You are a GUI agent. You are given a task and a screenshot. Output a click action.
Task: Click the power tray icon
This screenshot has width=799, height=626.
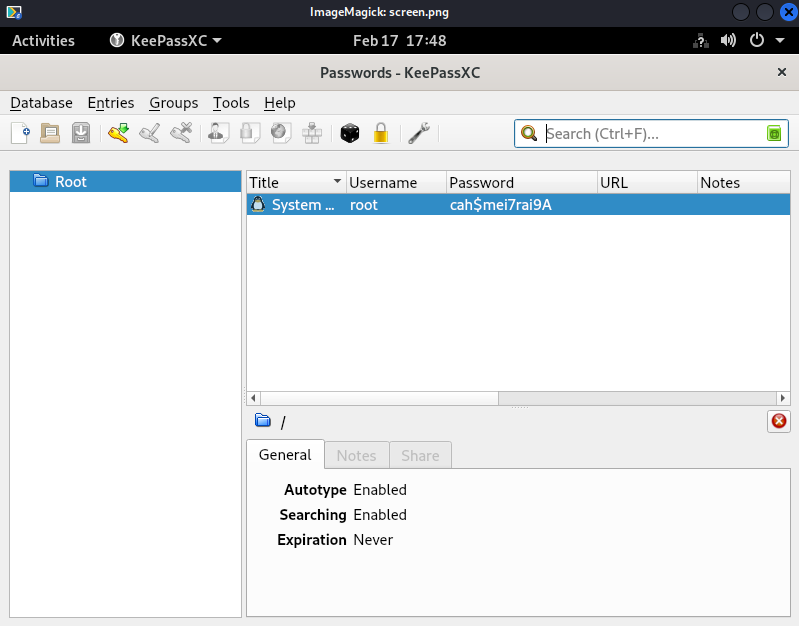click(757, 40)
